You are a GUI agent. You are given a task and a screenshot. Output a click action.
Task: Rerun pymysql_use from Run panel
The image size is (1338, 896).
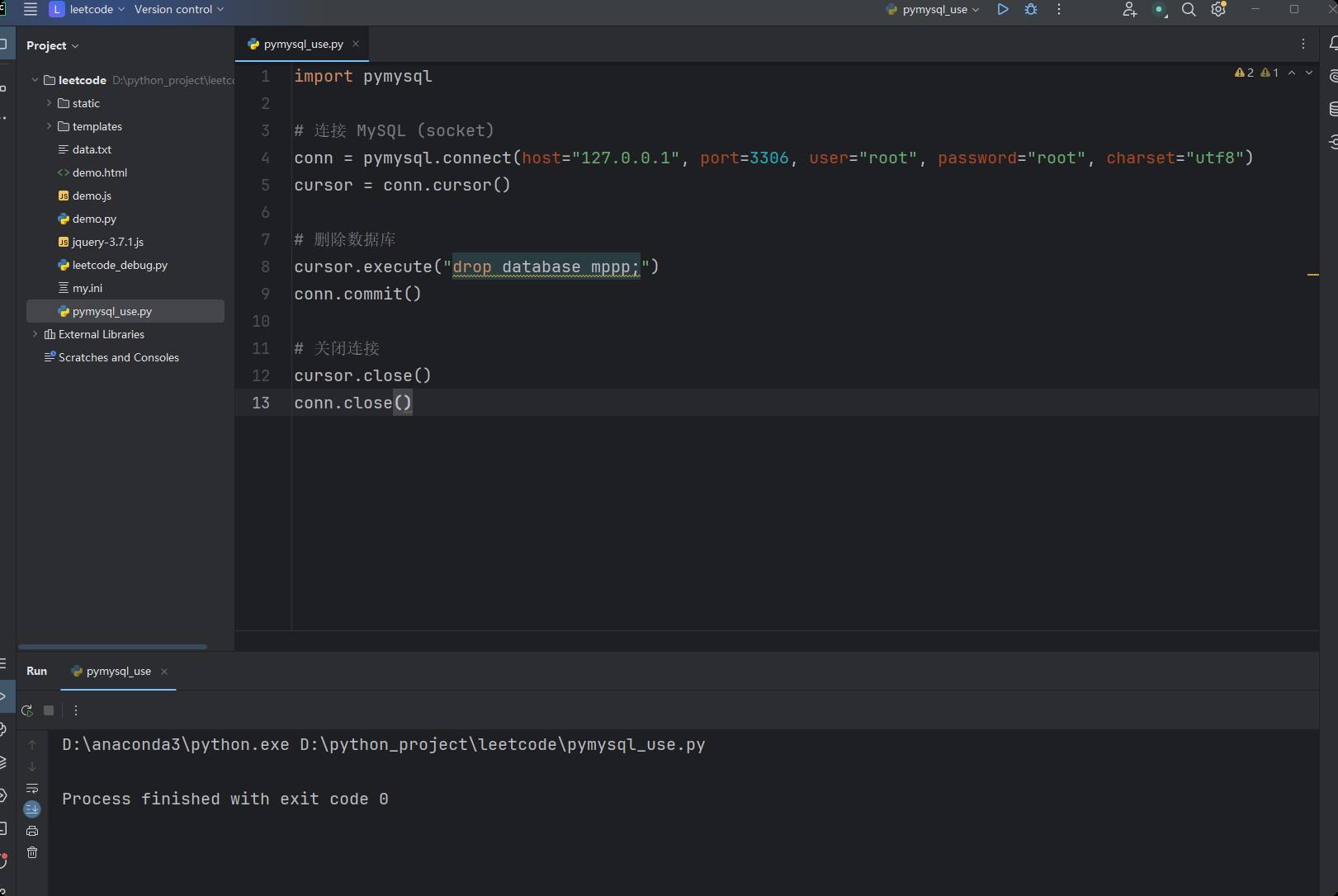click(27, 710)
